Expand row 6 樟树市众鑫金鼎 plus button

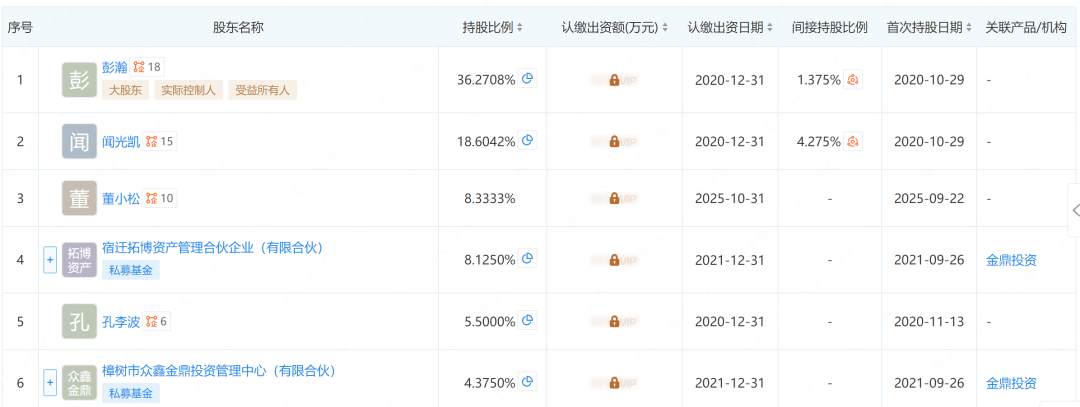[x=50, y=383]
